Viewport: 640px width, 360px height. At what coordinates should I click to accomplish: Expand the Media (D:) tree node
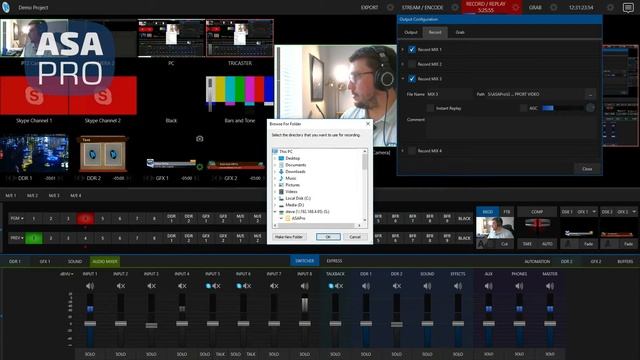pos(275,205)
